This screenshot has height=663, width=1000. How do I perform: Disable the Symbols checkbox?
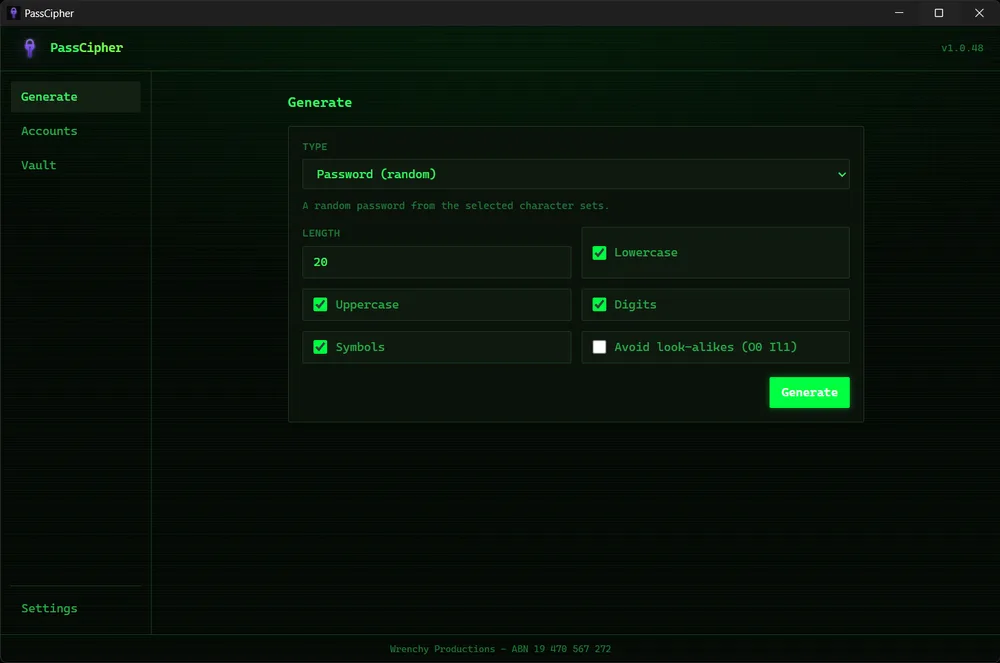[x=320, y=347]
